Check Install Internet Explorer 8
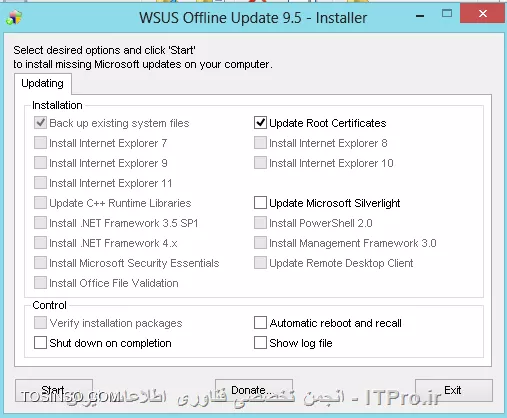 coord(260,143)
